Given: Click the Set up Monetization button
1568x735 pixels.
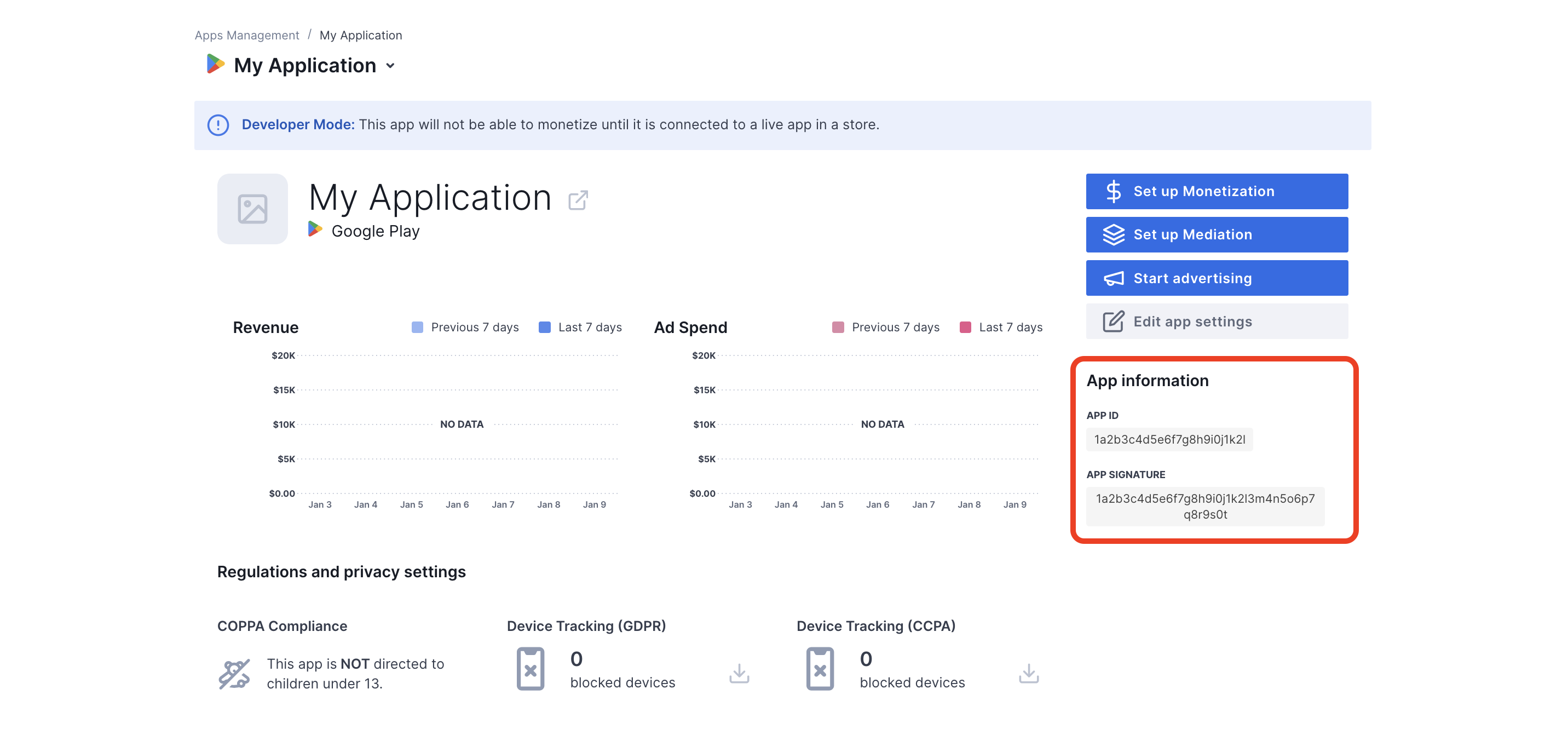Looking at the screenshot, I should click(x=1216, y=191).
